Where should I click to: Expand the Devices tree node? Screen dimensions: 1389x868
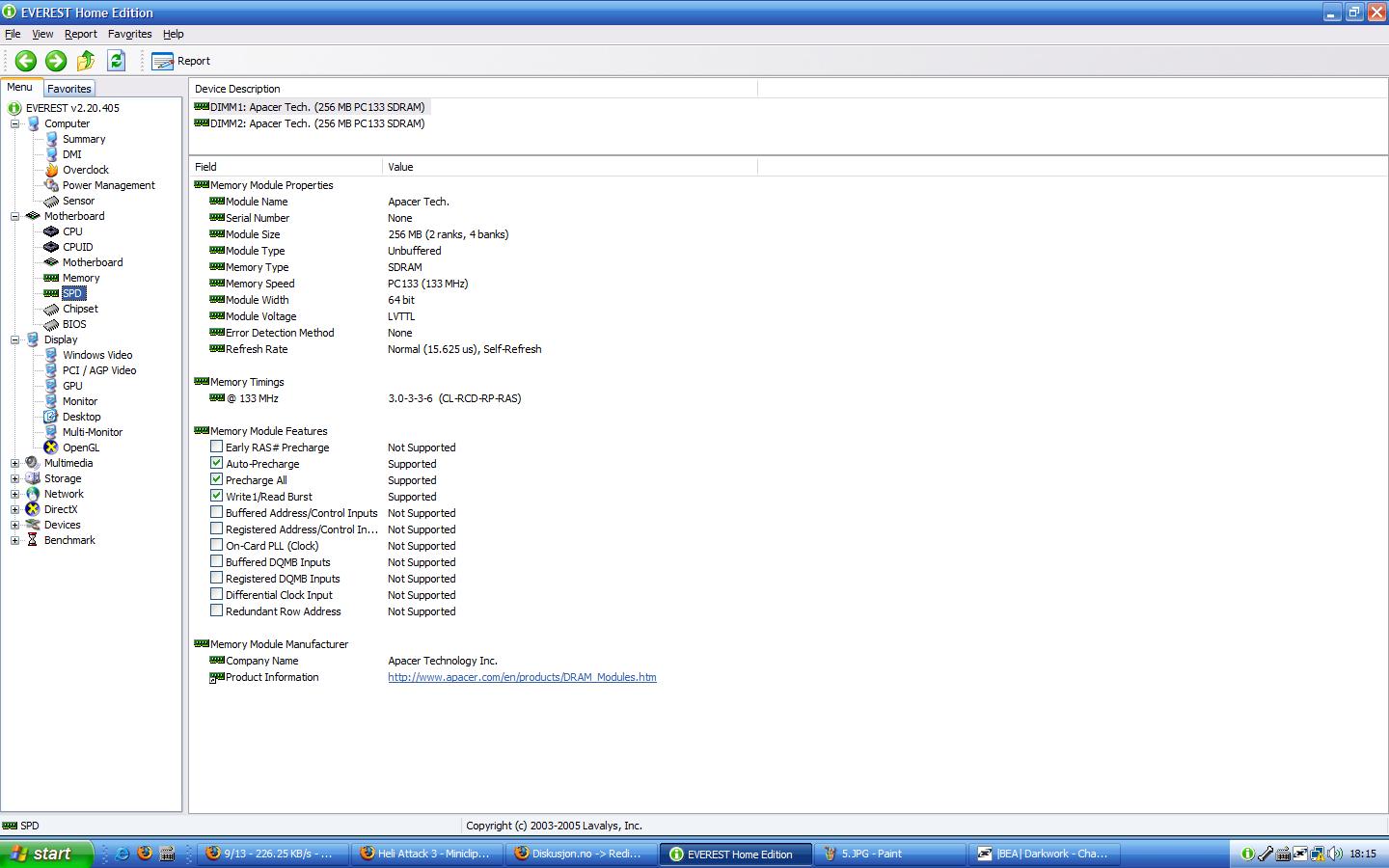15,525
